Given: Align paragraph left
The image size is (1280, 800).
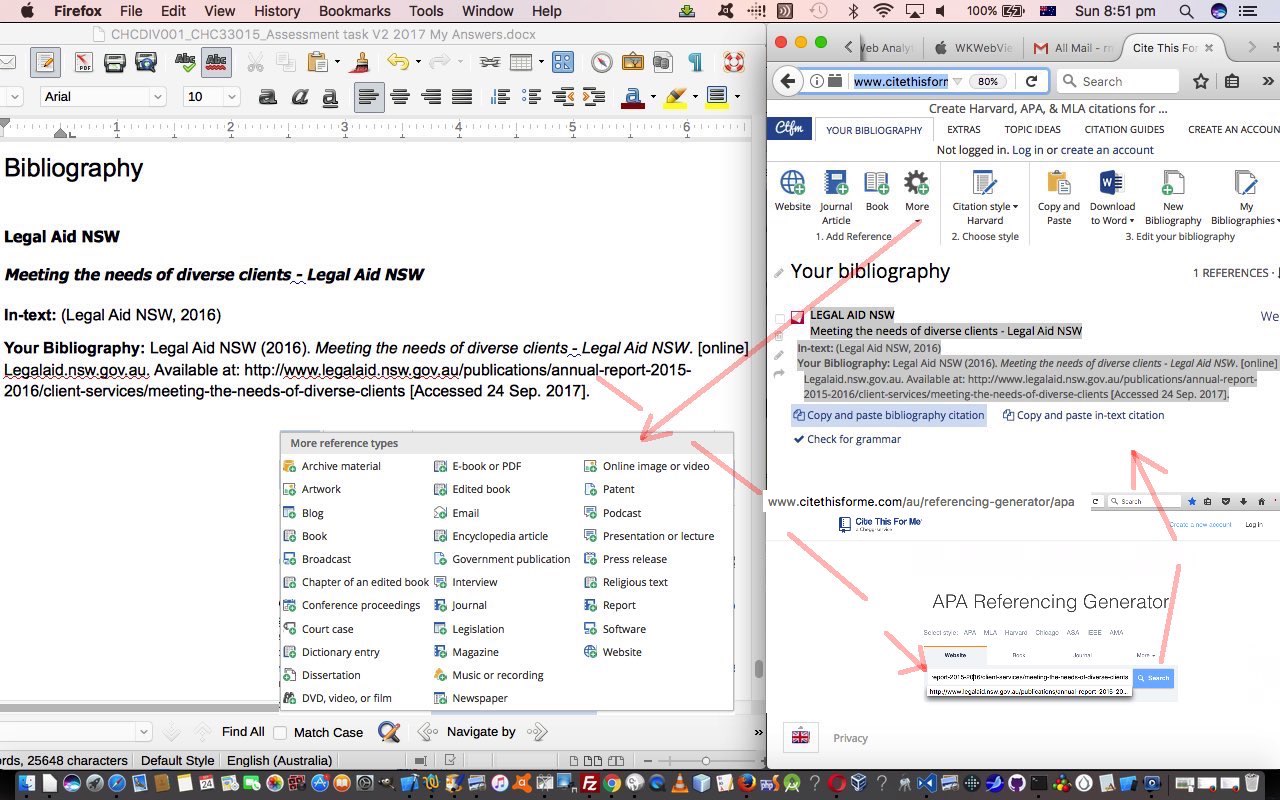Looking at the screenshot, I should coord(369,97).
